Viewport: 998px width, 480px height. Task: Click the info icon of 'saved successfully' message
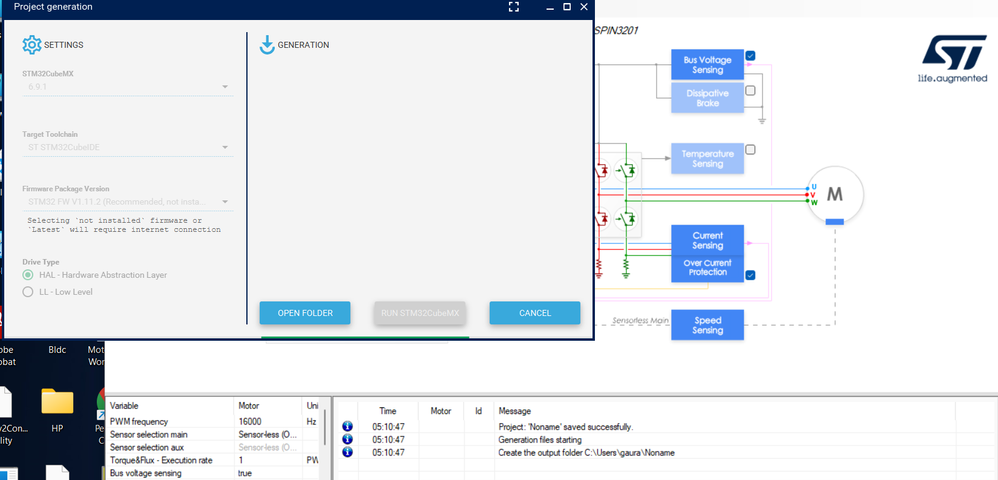[x=347, y=427]
